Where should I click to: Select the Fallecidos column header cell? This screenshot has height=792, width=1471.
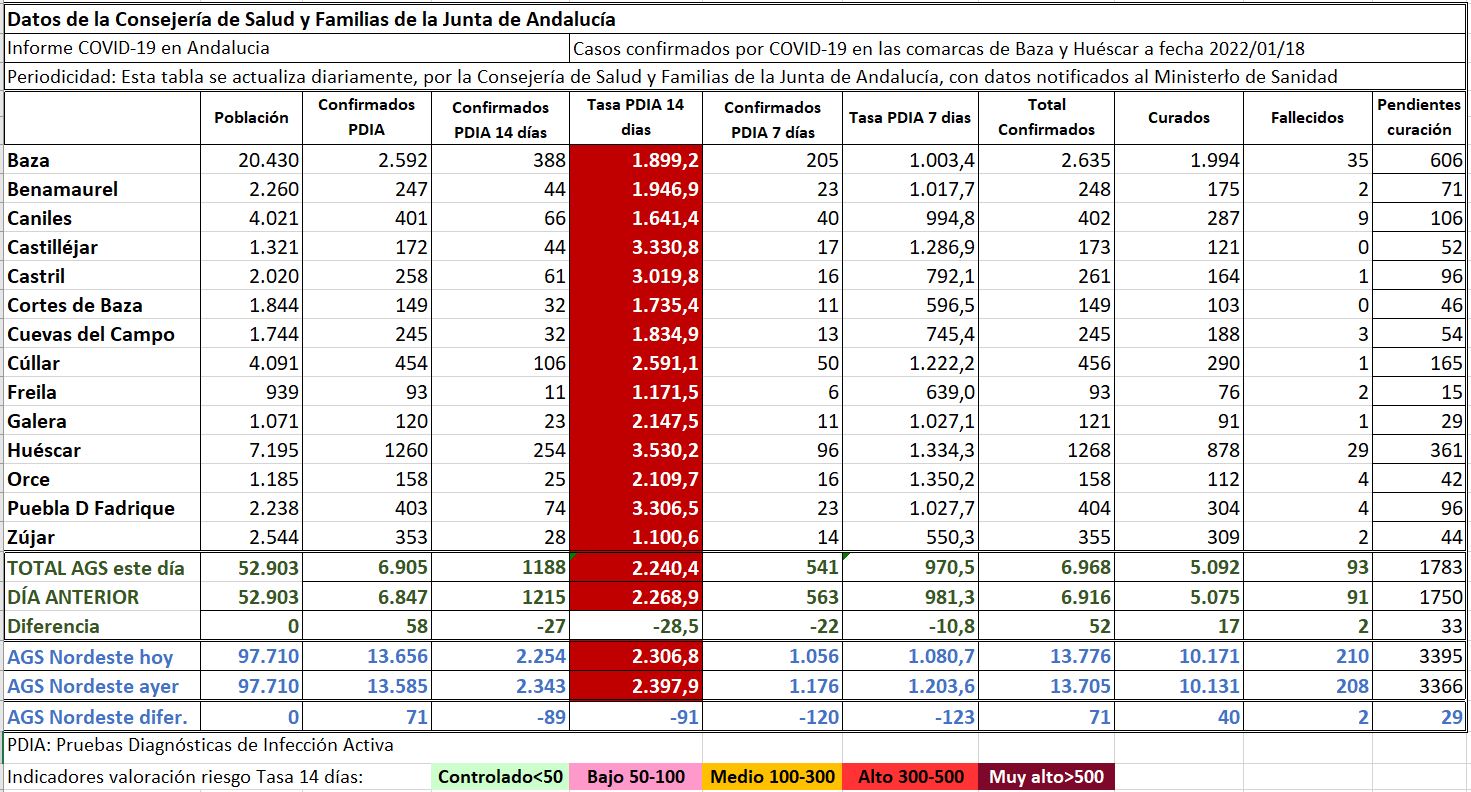tap(1307, 118)
